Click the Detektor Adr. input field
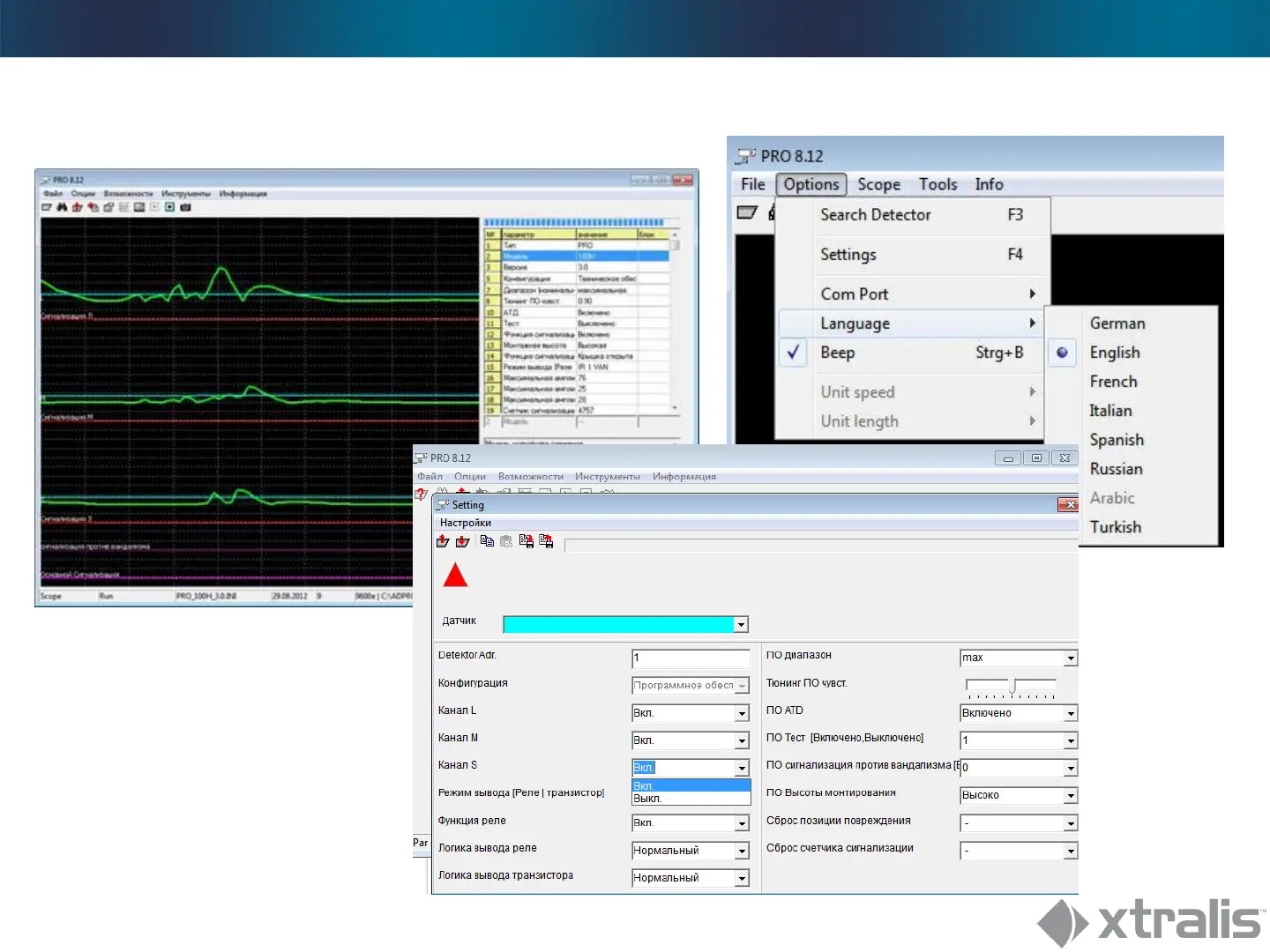The height and width of the screenshot is (952, 1270). click(690, 658)
